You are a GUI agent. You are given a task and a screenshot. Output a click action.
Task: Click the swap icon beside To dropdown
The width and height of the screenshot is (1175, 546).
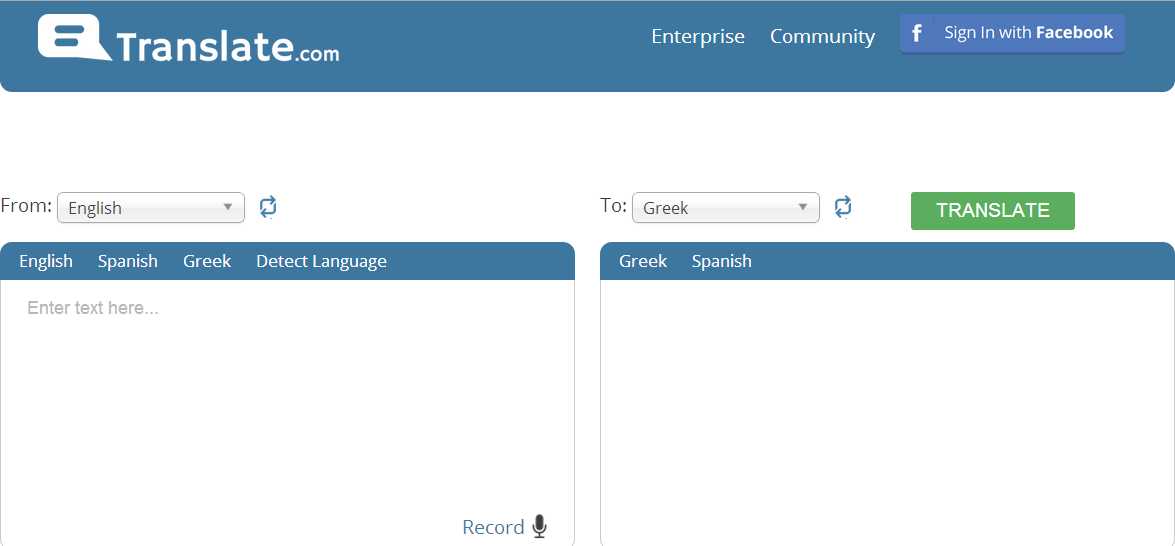click(843, 207)
